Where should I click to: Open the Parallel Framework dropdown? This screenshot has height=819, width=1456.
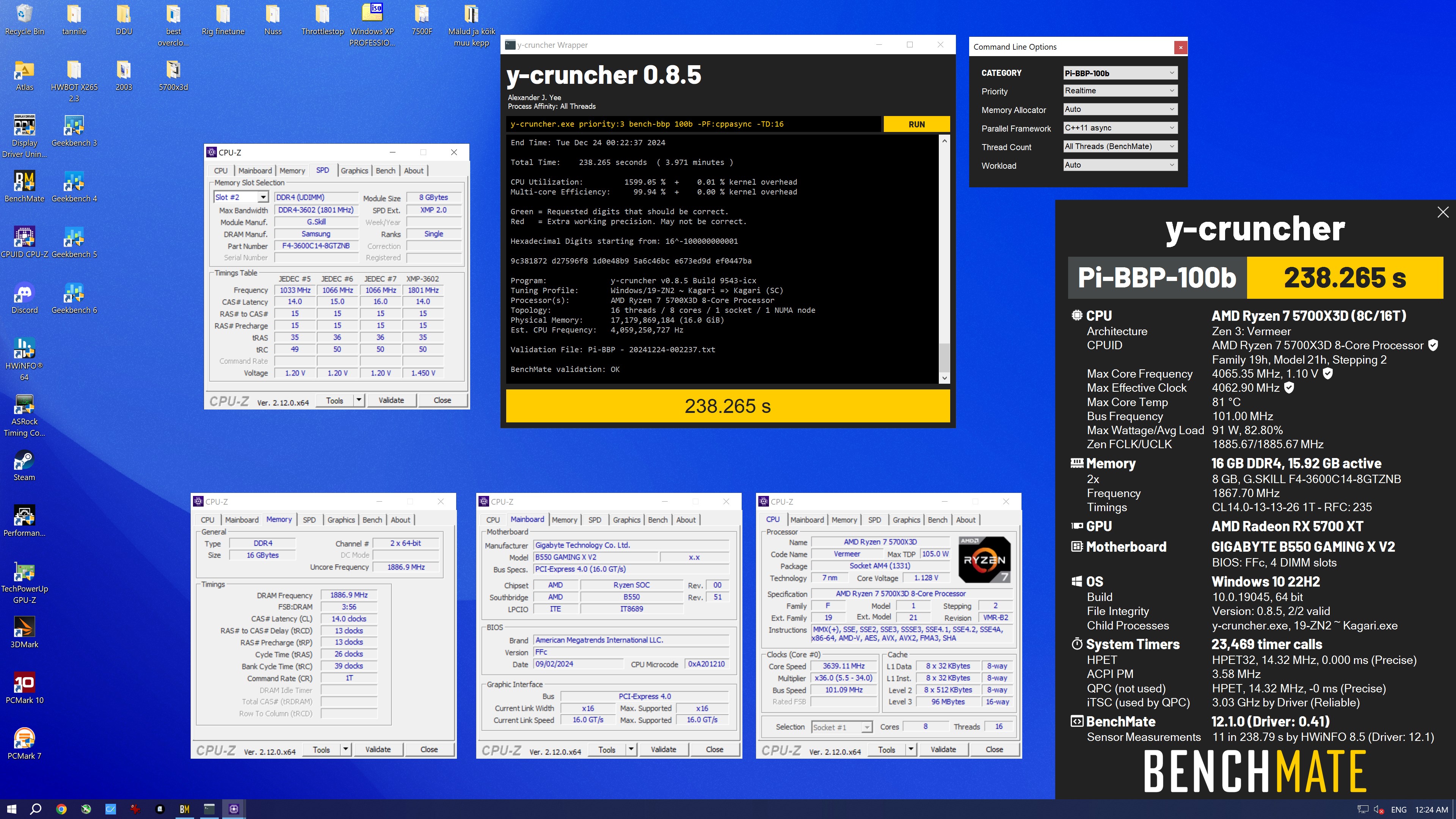[x=1120, y=128]
